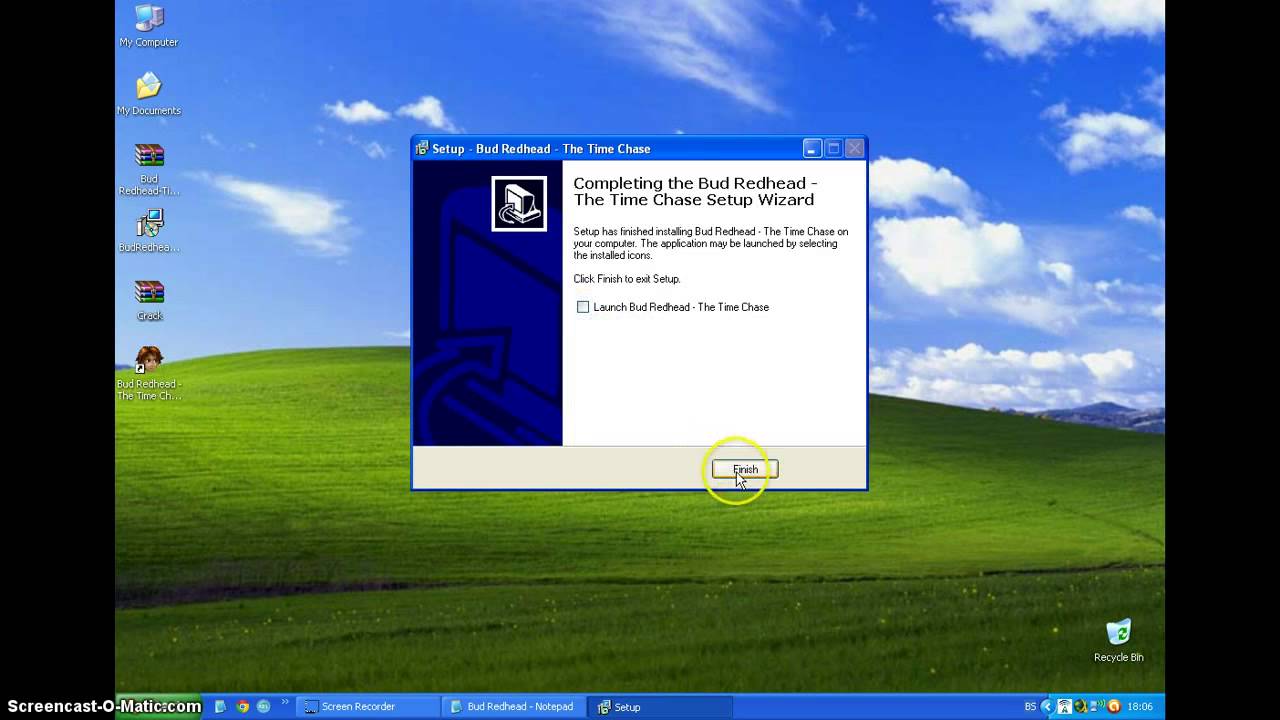
Task: Switch to Screen Recorder taskbar button
Action: 369,707
